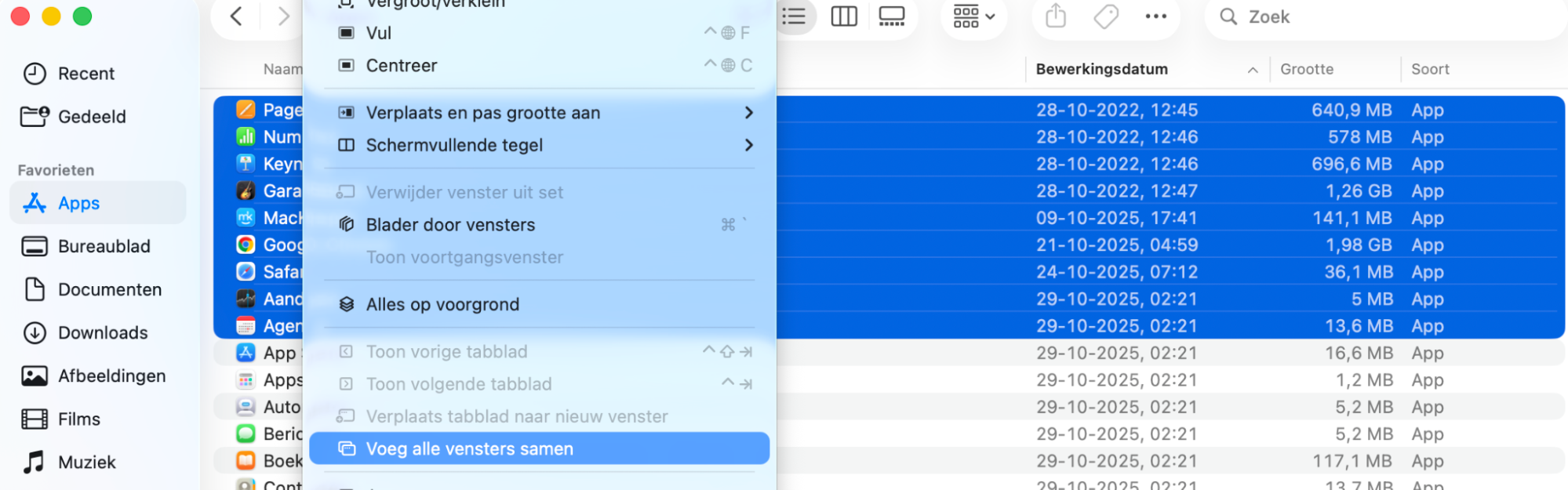Screen dimensions: 1568x490
Task: Switch to column view
Action: click(844, 16)
